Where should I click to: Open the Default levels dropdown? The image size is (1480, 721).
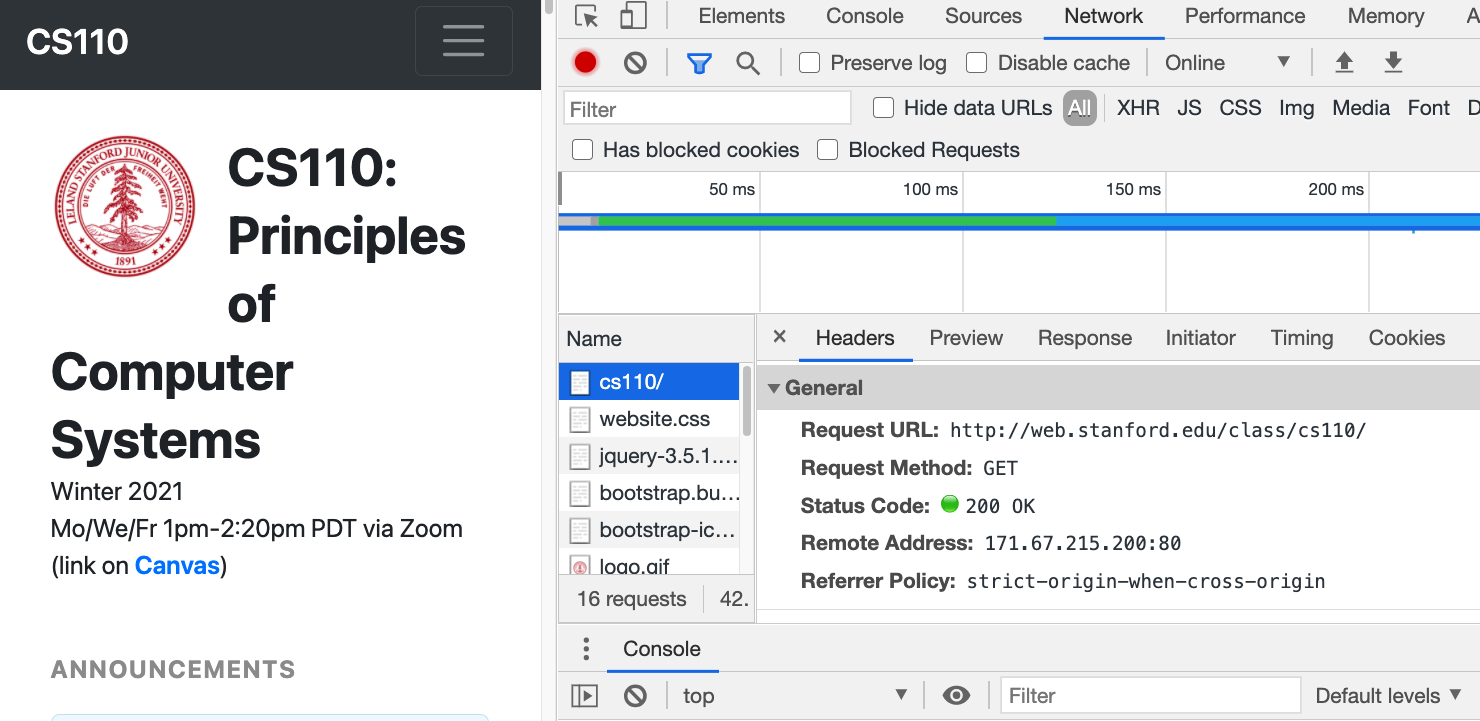(1388, 695)
